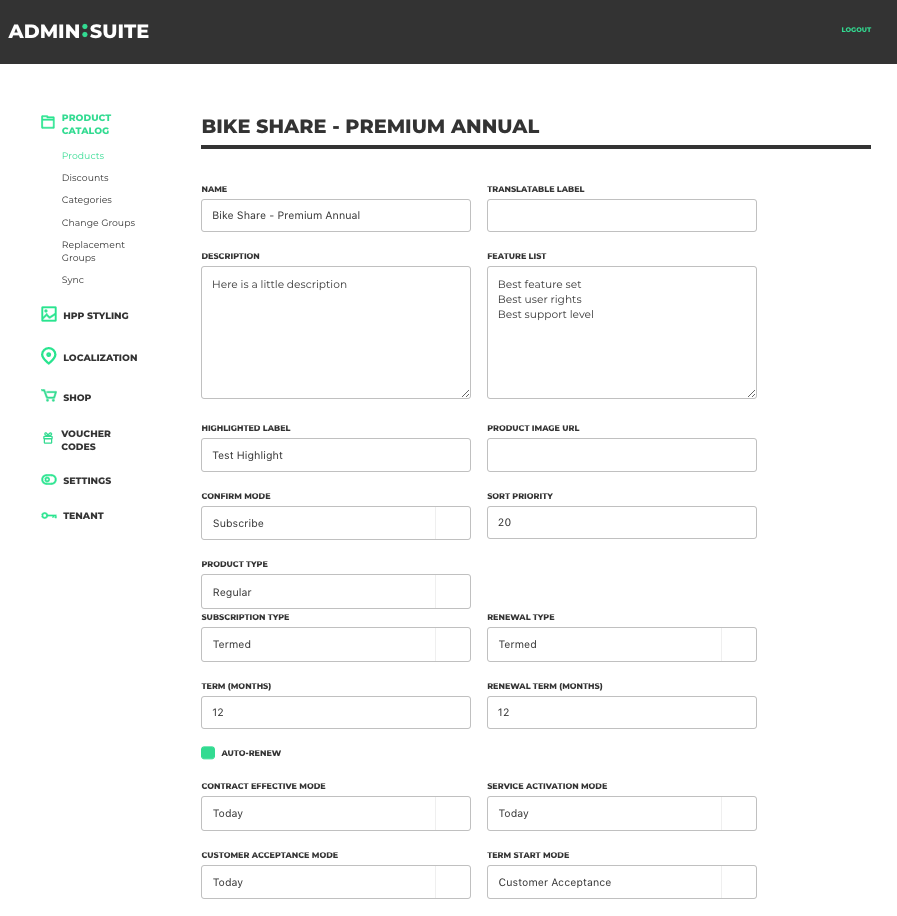Viewport: 897px width, 916px height.
Task: Go to Localization section
Action: coord(100,358)
